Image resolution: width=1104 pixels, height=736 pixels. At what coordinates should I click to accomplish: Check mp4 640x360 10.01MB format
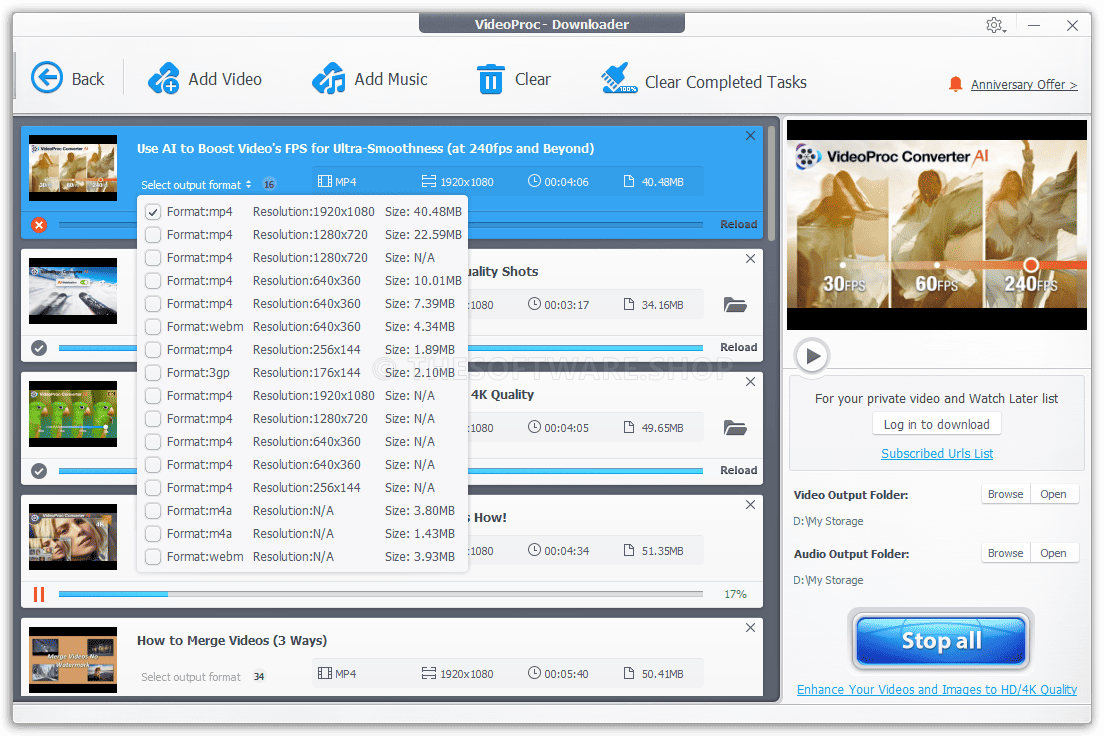(x=153, y=281)
